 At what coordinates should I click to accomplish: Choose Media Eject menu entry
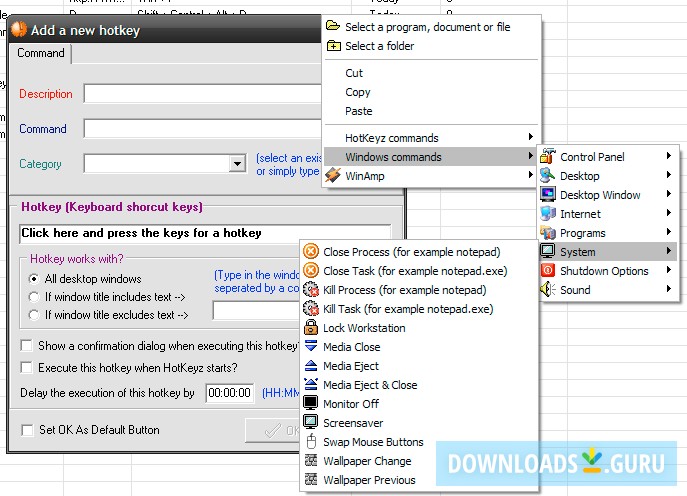pyautogui.click(x=419, y=366)
